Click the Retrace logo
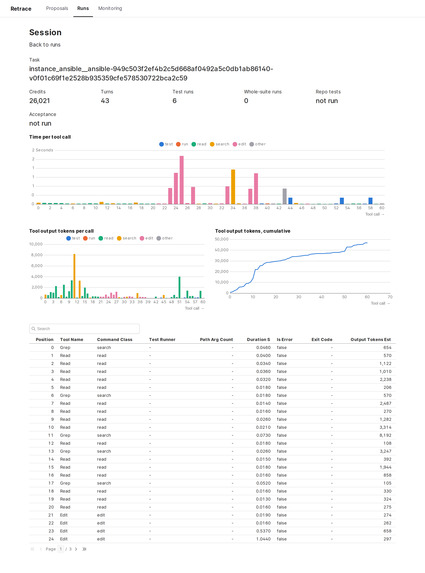The height and width of the screenshot is (573, 425). 21,9
